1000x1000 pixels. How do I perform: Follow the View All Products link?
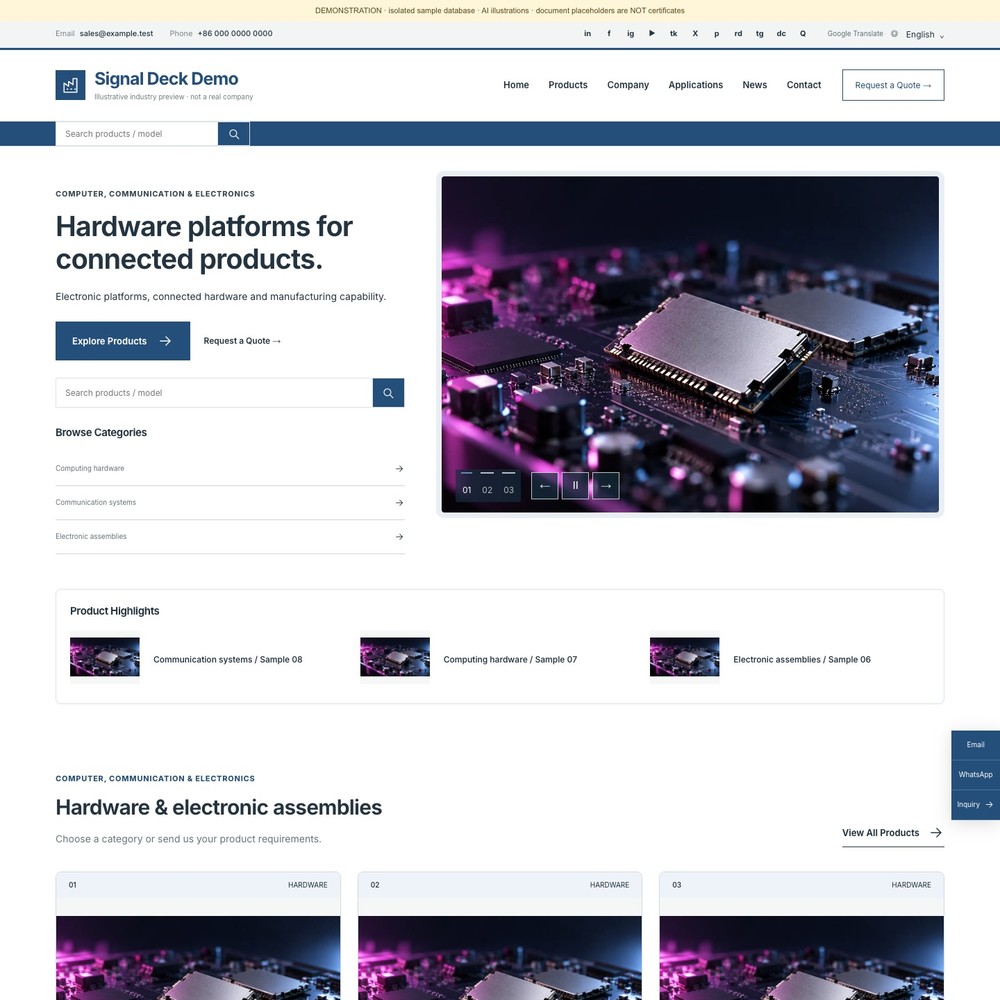coord(893,833)
